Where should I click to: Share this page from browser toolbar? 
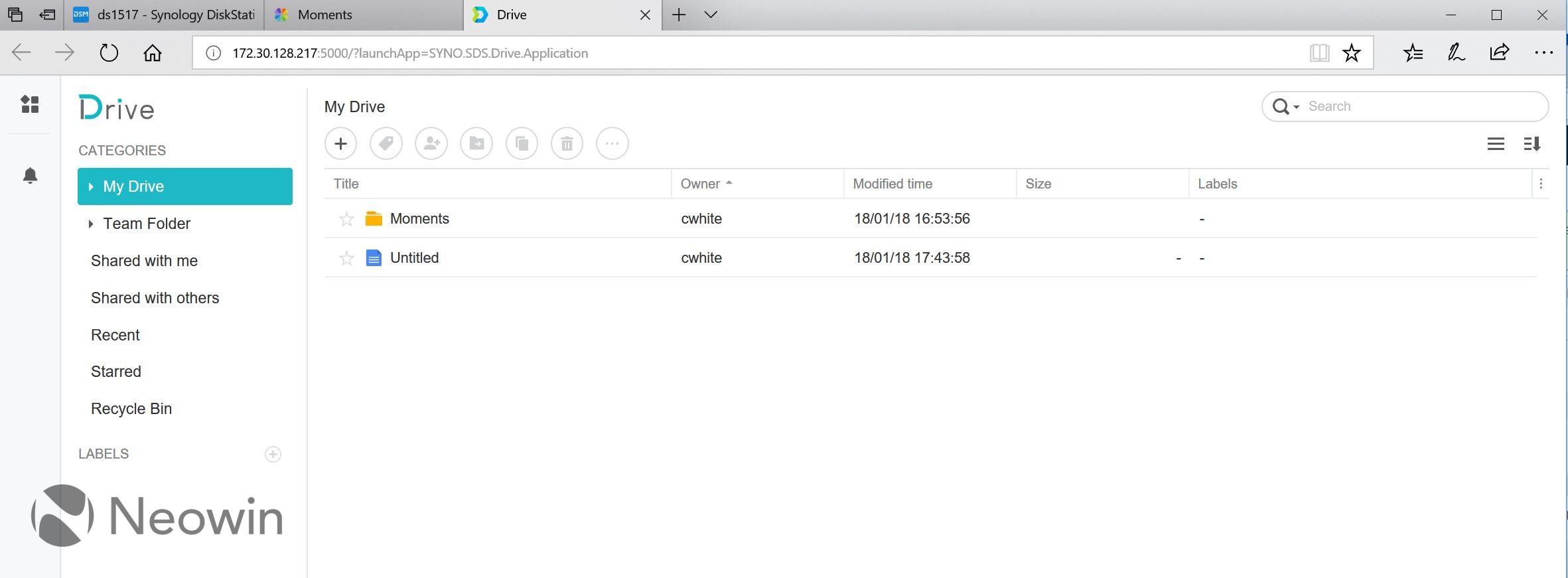tap(1500, 53)
